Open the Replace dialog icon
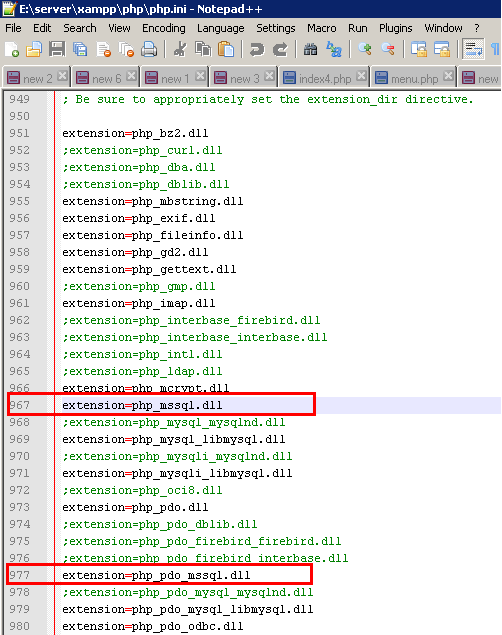The image size is (502, 635). point(334,49)
